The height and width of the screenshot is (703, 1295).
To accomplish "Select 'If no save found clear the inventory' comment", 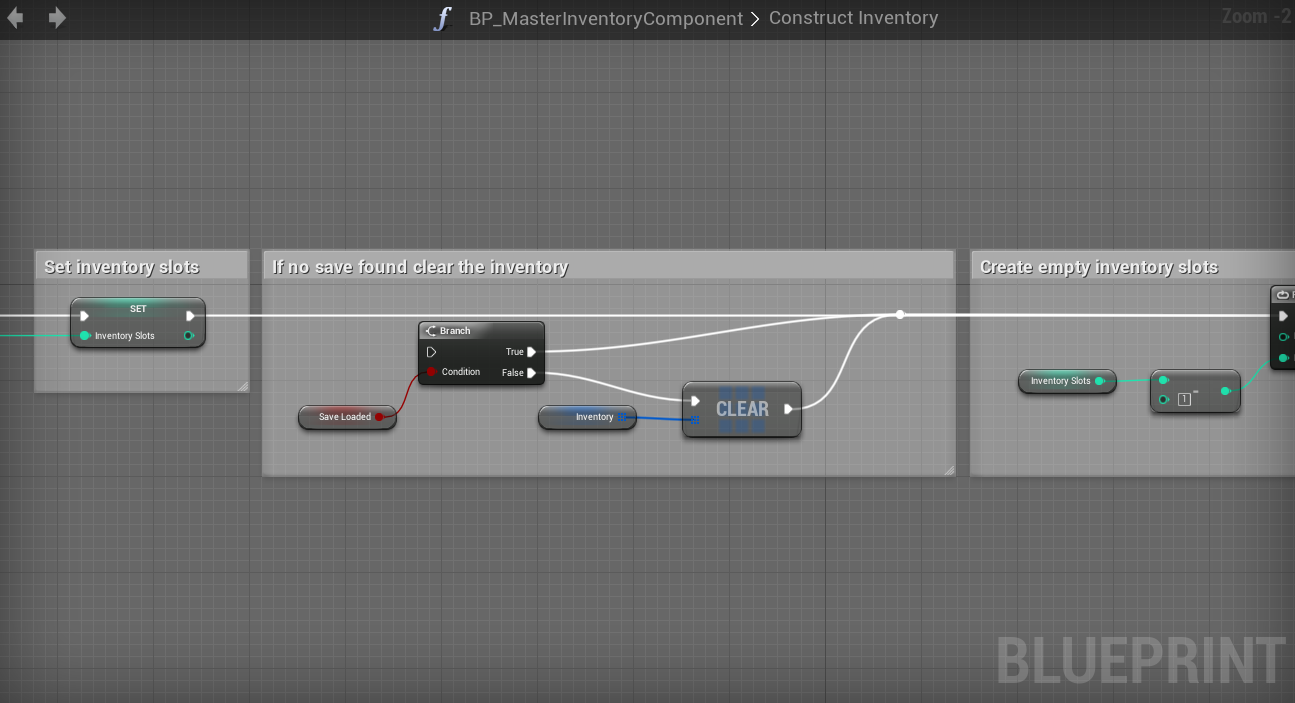I will (x=608, y=266).
